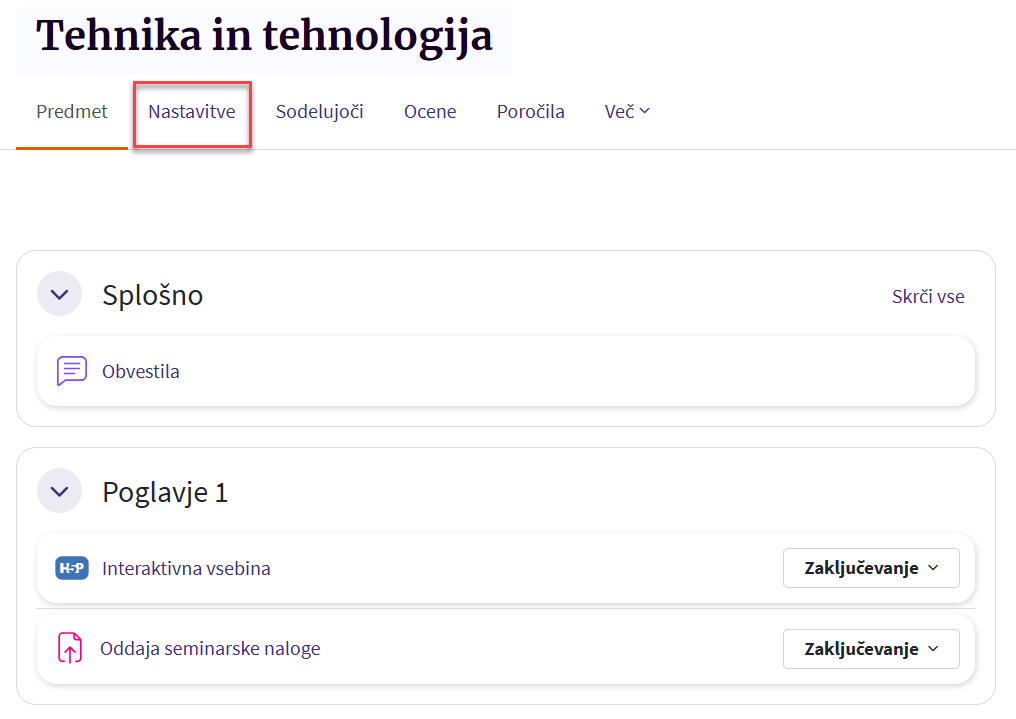The height and width of the screenshot is (719, 1016).
Task: Switch to the Predmet tab
Action: point(72,112)
